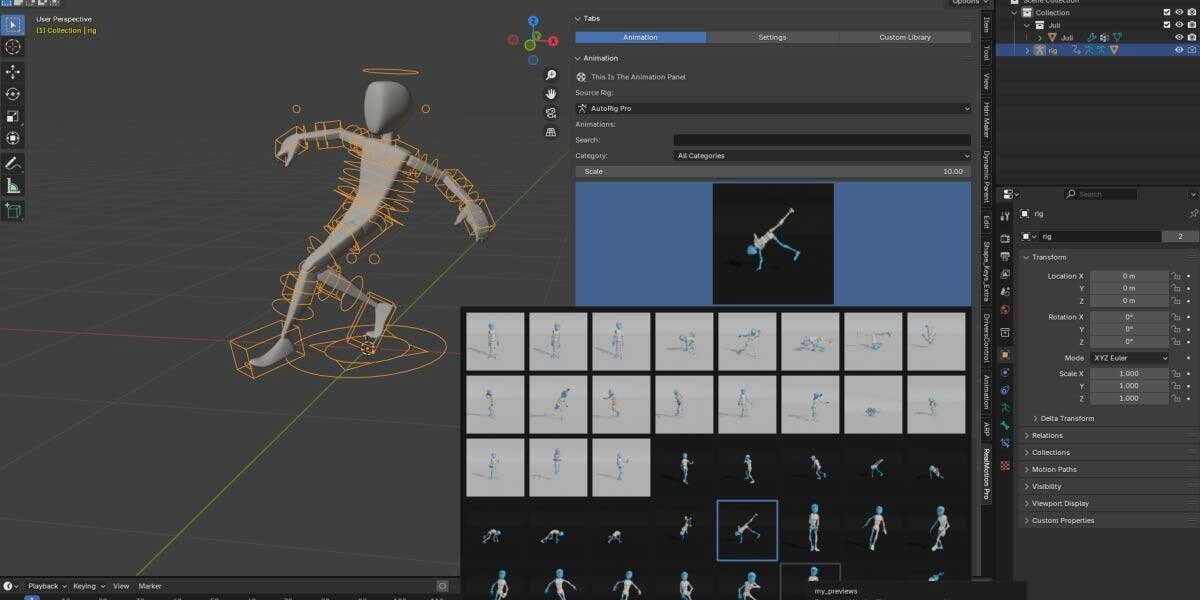Open the Source Rig dropdown showing AutoRig Pro
The width and height of the screenshot is (1200, 600).
coord(770,108)
